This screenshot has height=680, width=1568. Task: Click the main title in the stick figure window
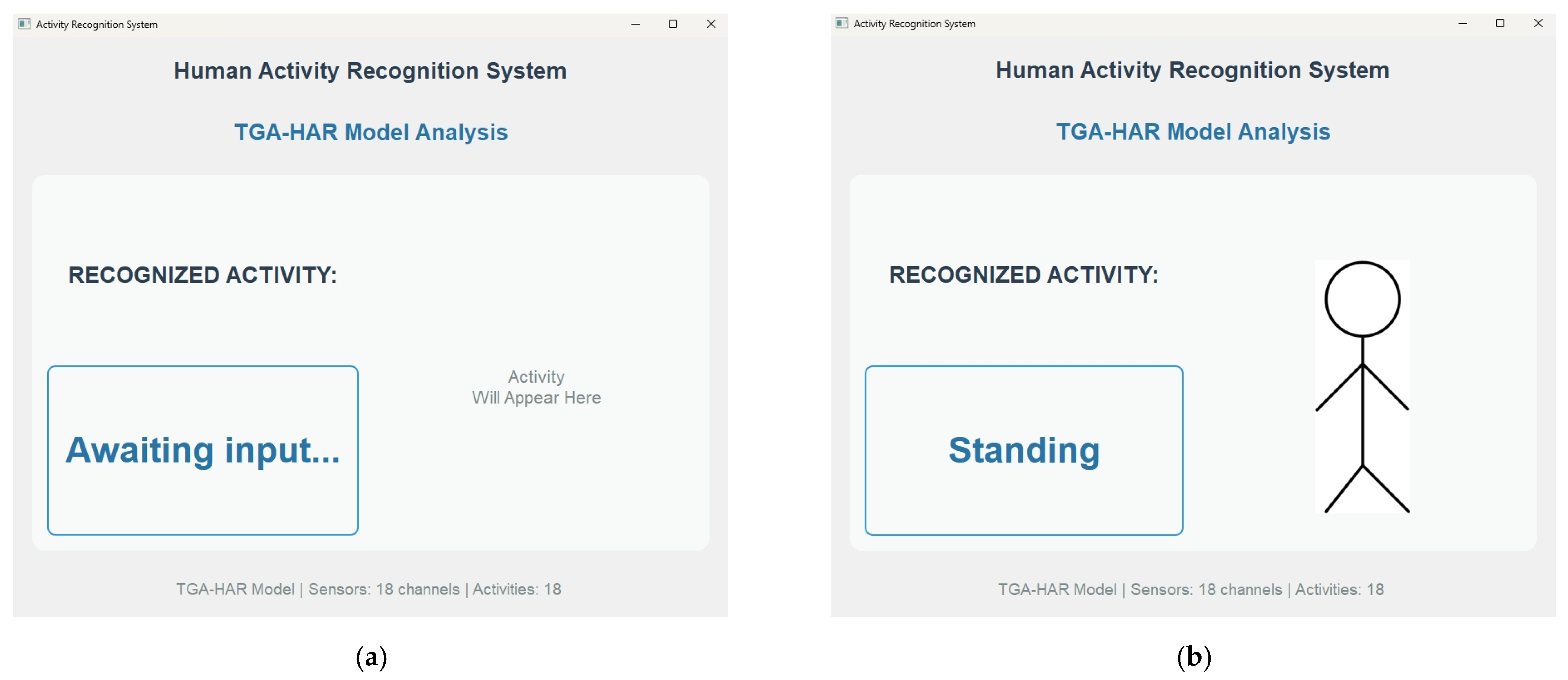pos(1193,70)
